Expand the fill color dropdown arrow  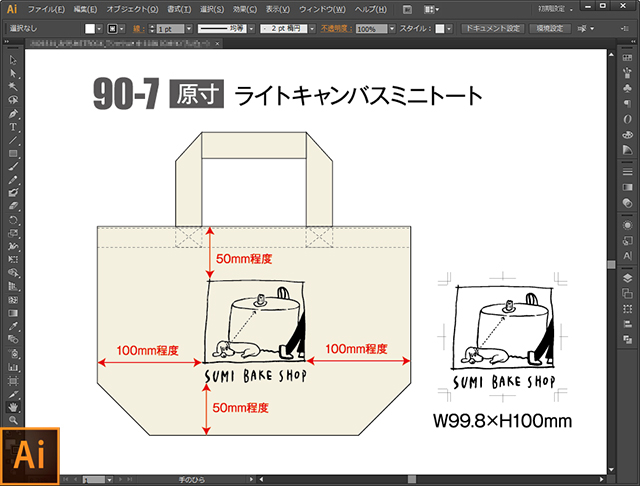point(99,29)
